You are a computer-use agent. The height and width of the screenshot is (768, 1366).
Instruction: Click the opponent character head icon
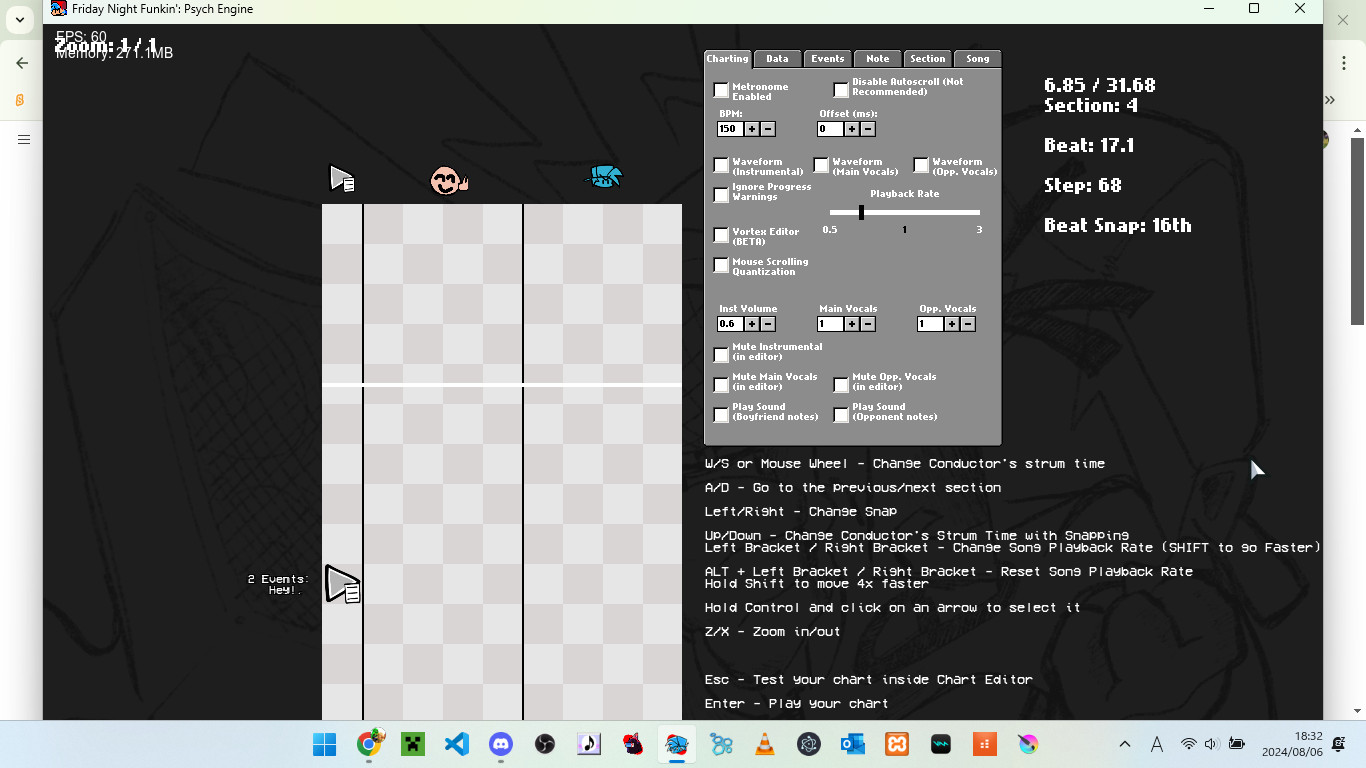pos(449,180)
